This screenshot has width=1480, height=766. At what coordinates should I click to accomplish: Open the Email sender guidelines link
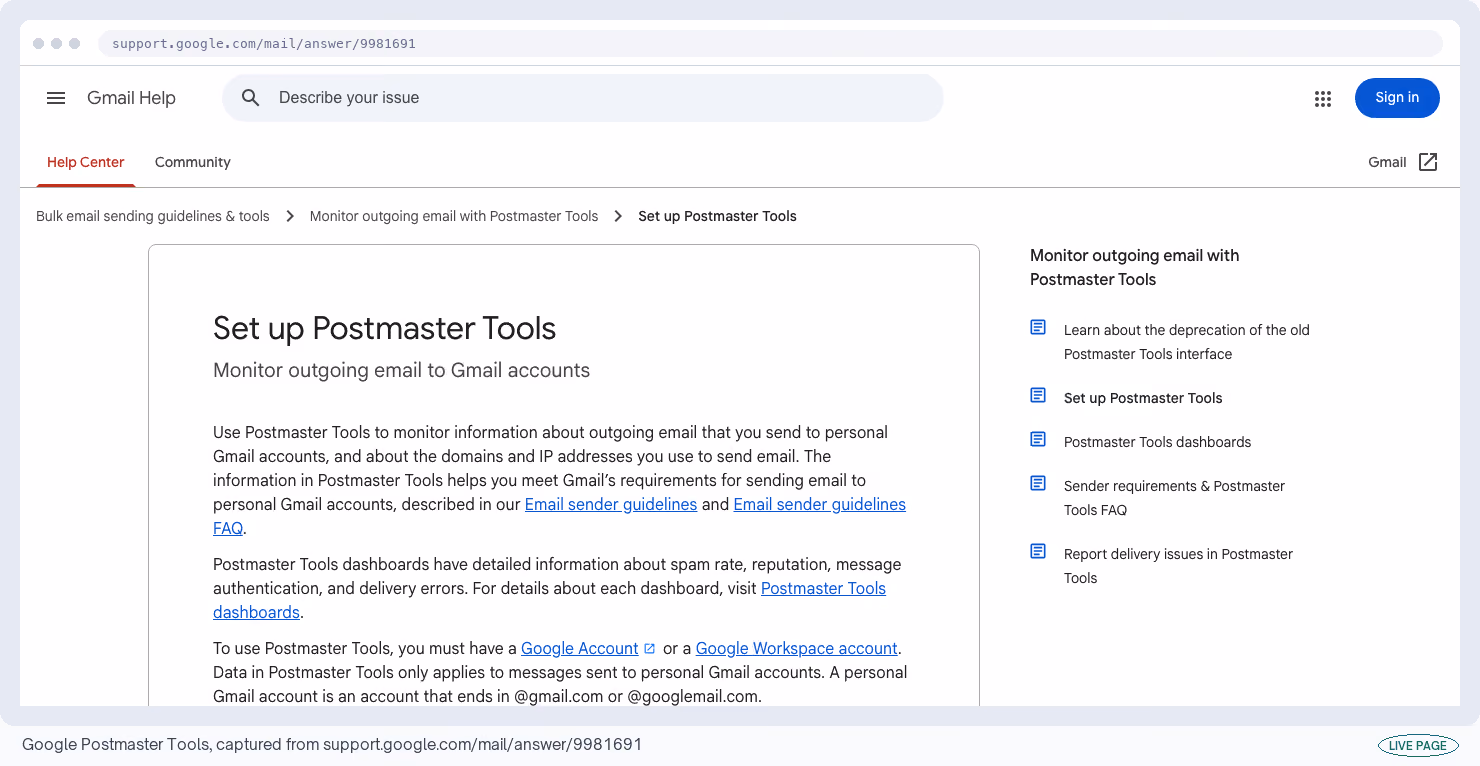(611, 504)
